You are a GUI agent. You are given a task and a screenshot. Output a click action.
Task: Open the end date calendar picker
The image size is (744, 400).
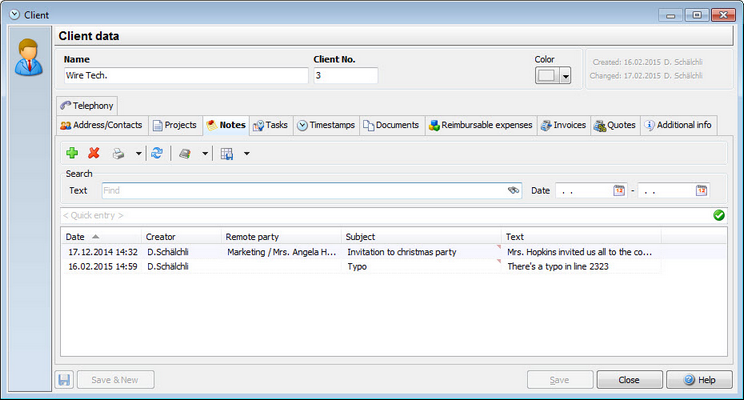(702, 190)
